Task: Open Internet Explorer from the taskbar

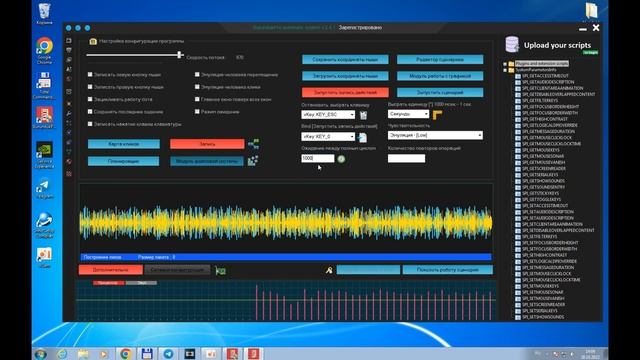Action: pos(62,354)
